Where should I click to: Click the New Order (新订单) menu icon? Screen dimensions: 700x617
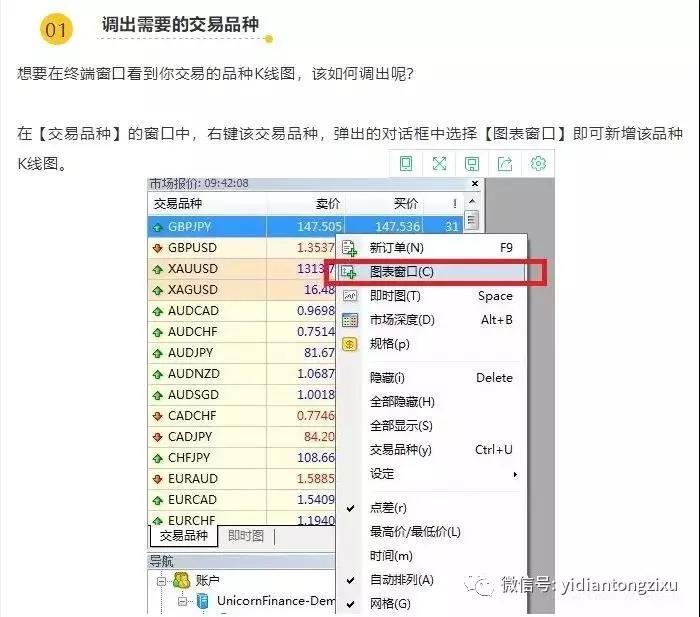pyautogui.click(x=350, y=248)
